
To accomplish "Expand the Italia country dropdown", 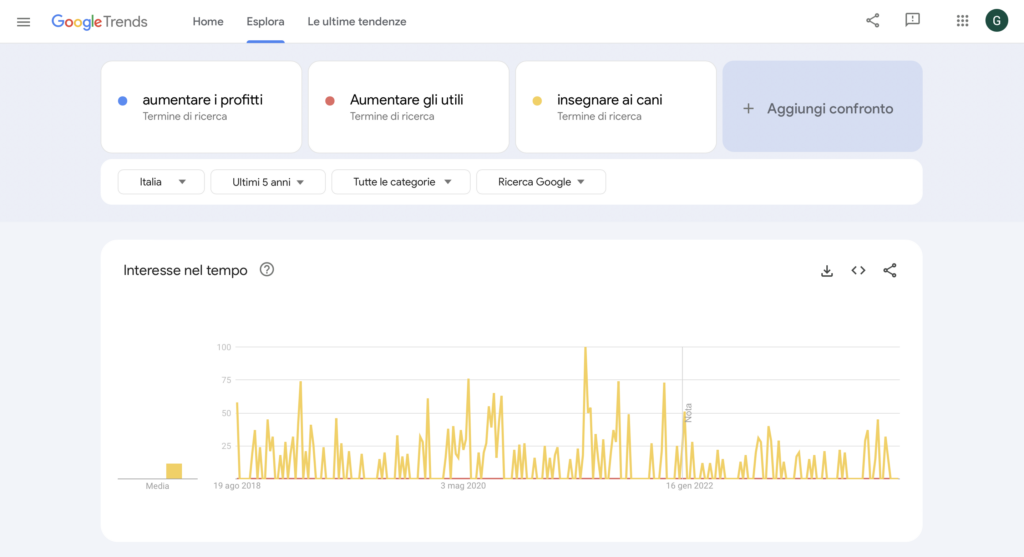I will coord(161,182).
